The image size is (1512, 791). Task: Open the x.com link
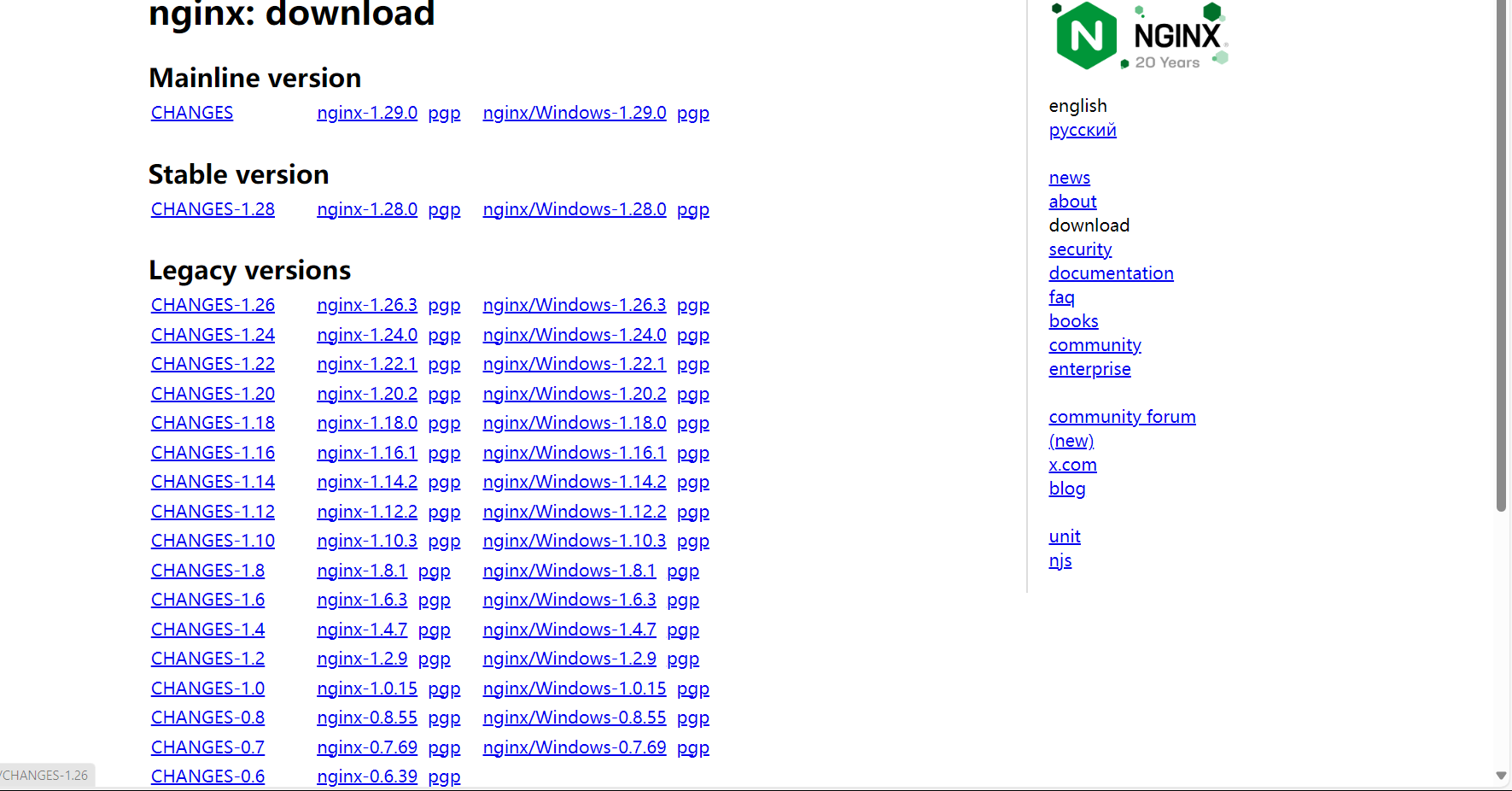pyautogui.click(x=1072, y=465)
